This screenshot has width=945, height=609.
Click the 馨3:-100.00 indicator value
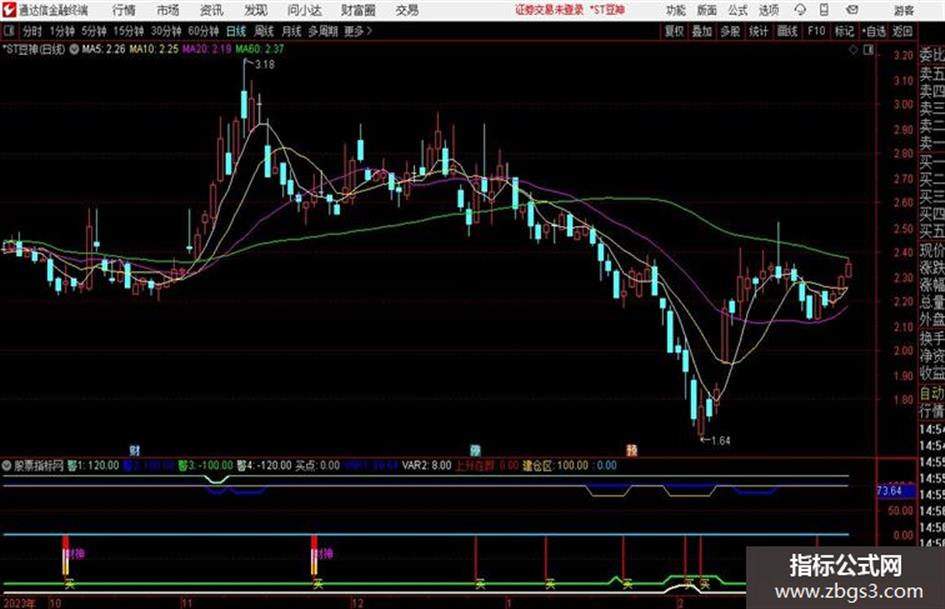(206, 465)
